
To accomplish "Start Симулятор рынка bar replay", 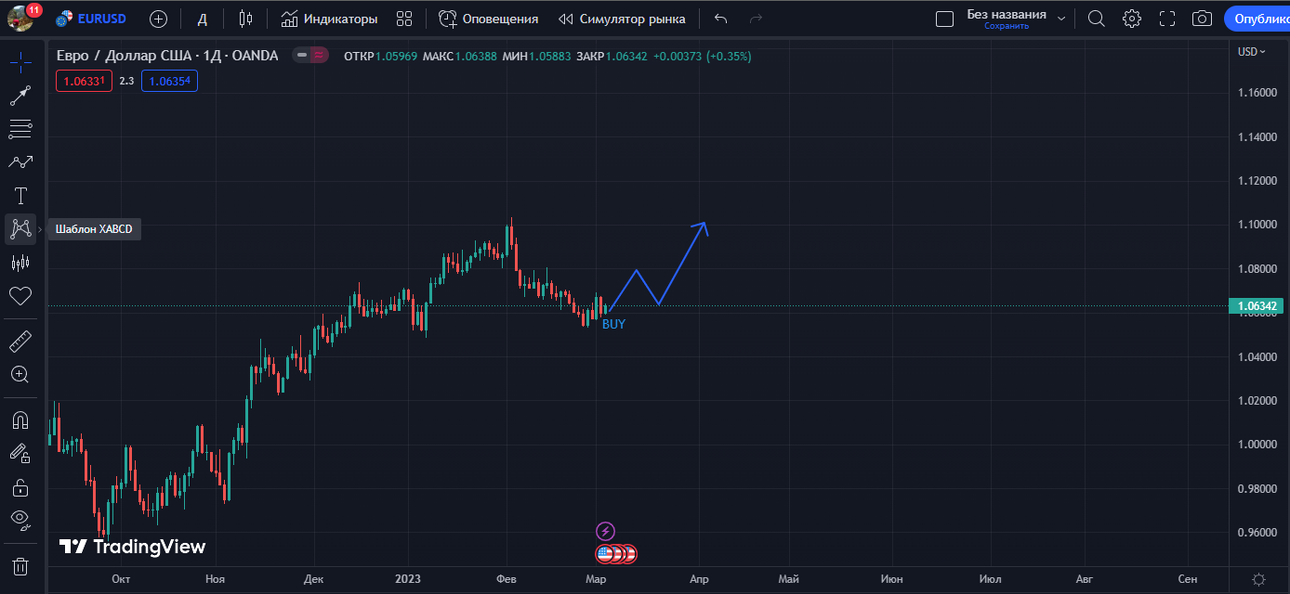I will point(622,19).
